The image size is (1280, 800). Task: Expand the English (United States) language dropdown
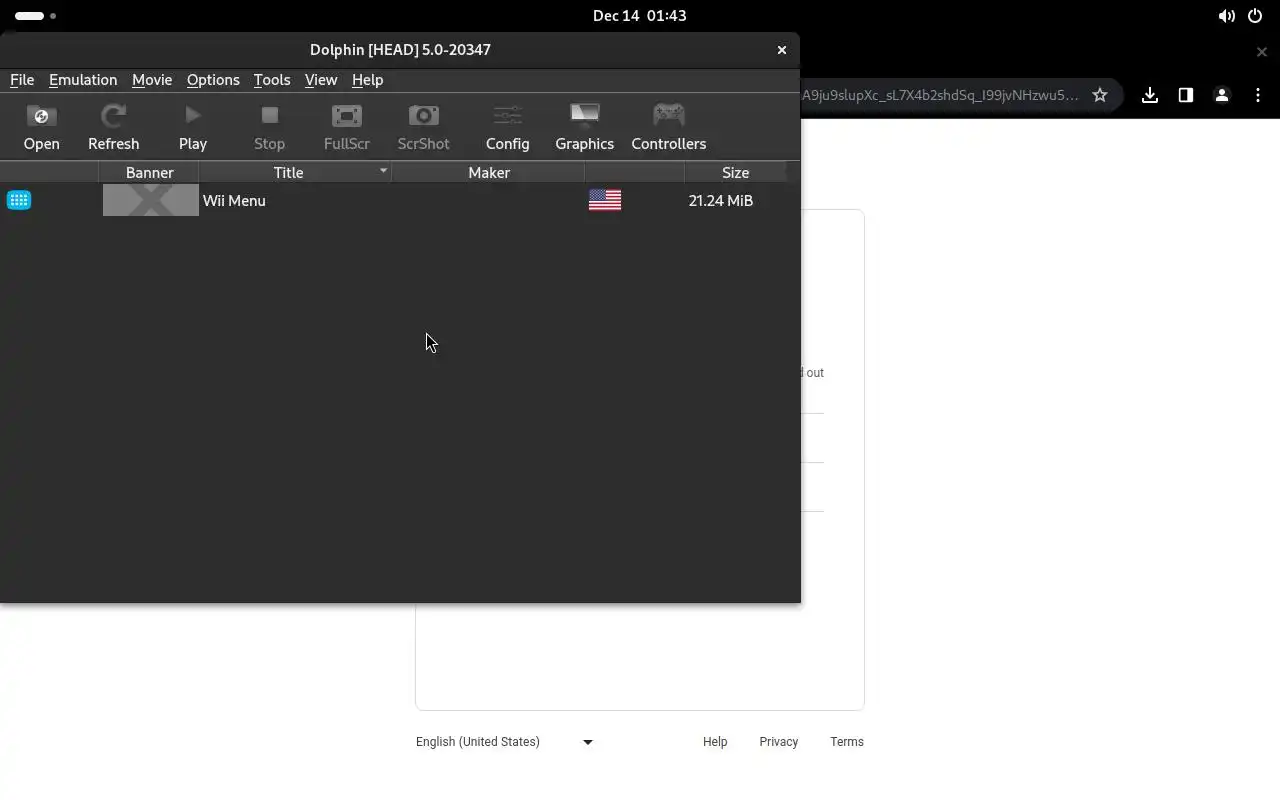pos(505,742)
